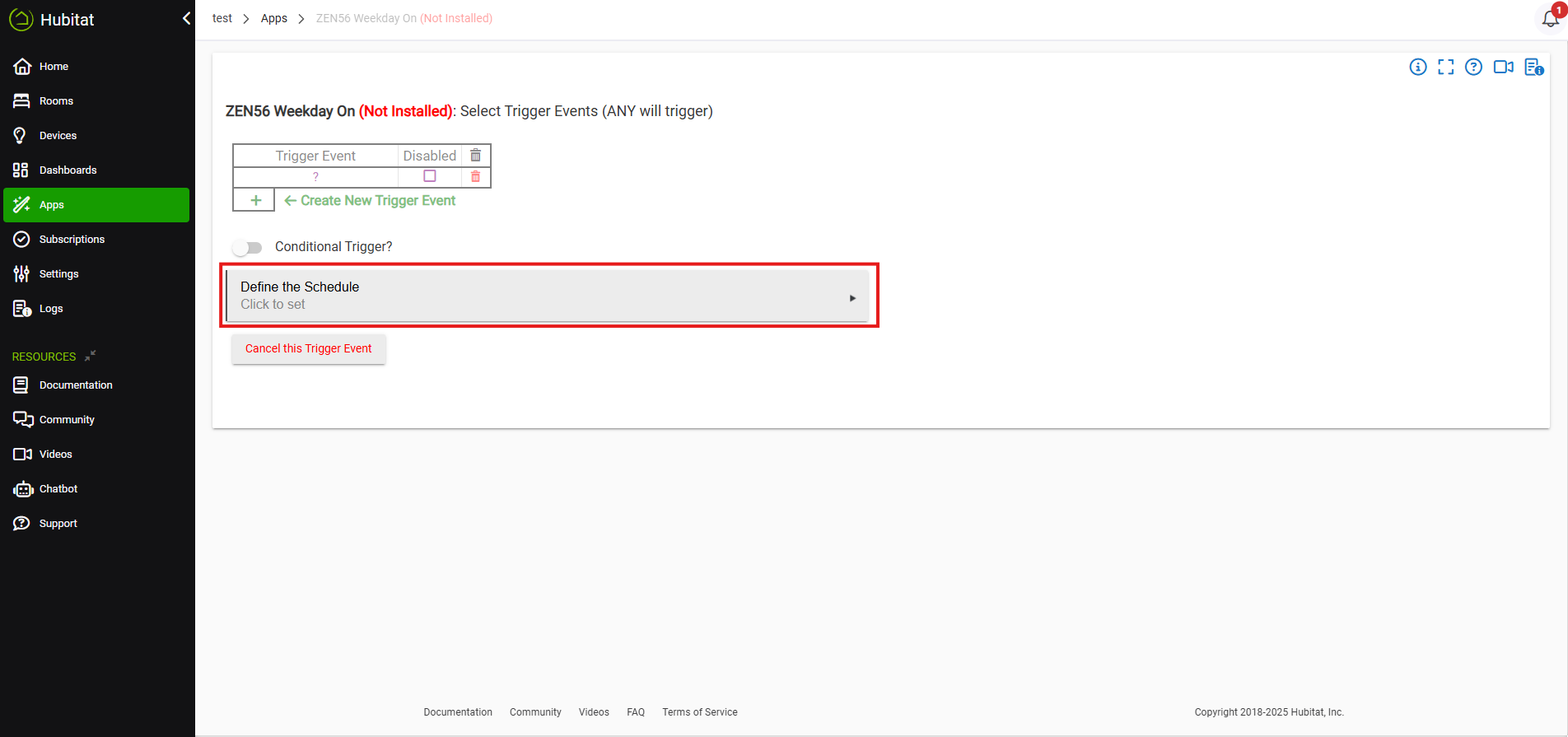Navigate to Apps breadcrumb

click(x=274, y=18)
